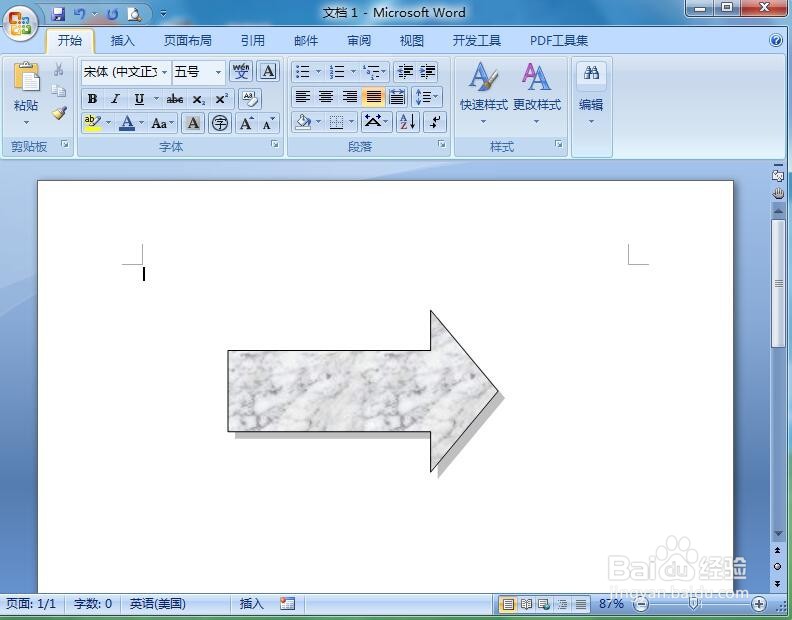Sort text A-Z icon
The height and width of the screenshot is (620, 792).
coord(407,122)
